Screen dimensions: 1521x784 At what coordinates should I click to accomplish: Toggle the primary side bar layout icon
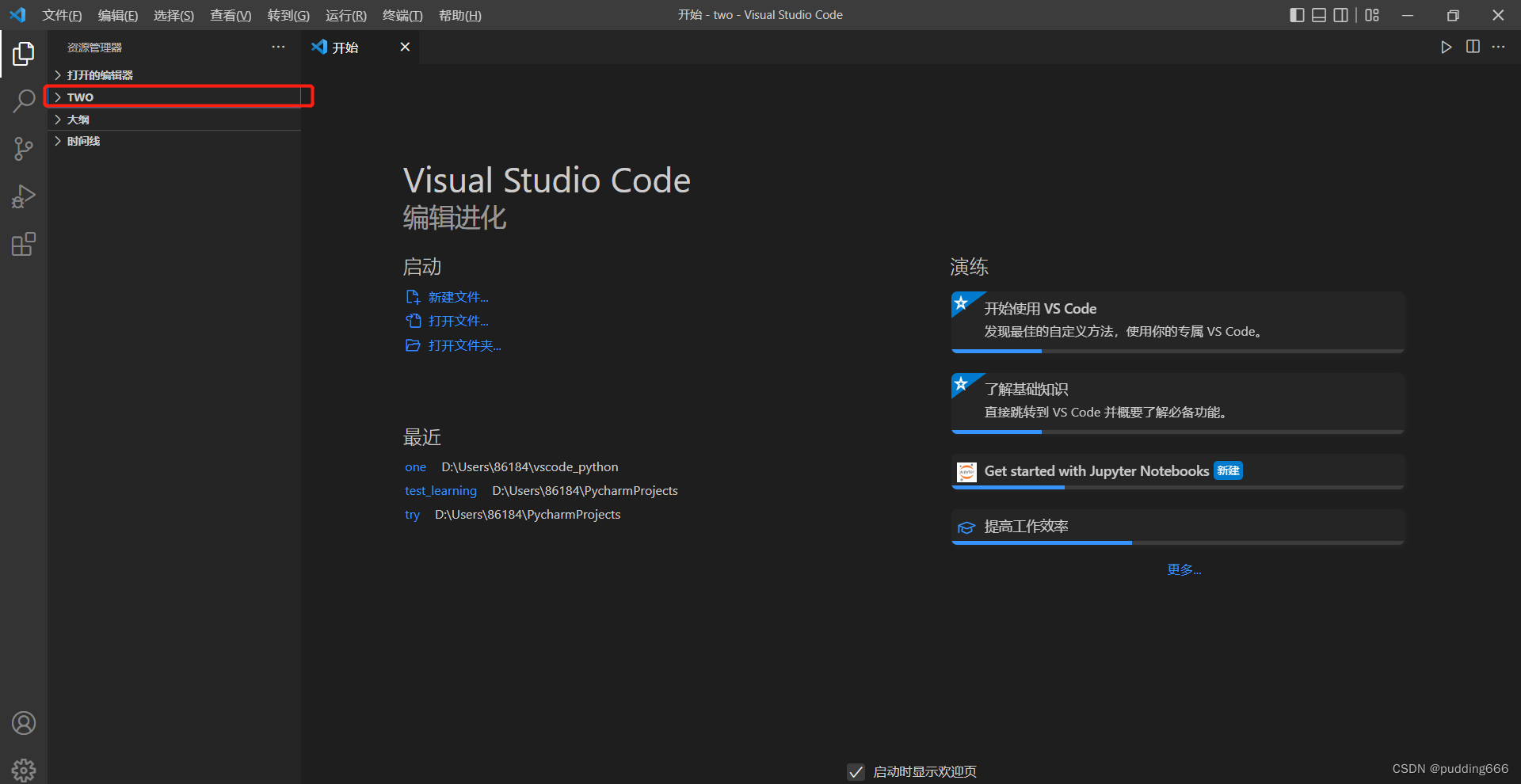(1297, 15)
